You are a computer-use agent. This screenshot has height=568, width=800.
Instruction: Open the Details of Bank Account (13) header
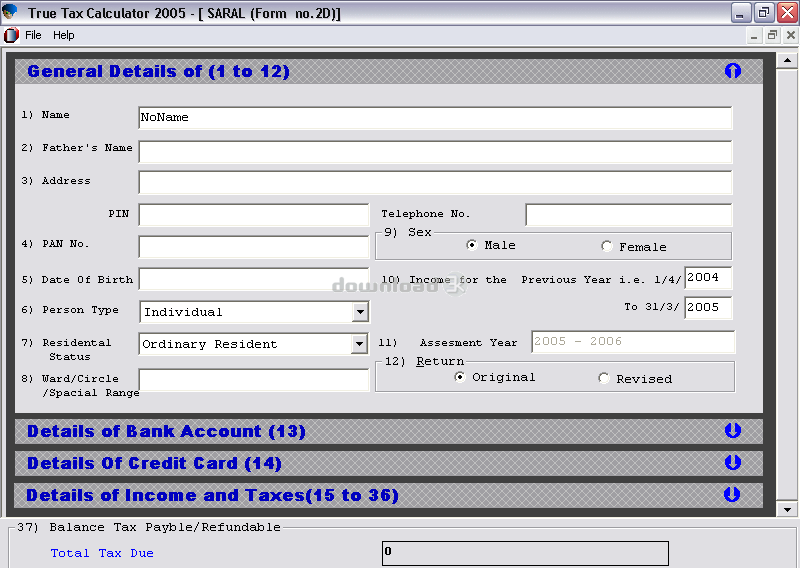(x=389, y=431)
